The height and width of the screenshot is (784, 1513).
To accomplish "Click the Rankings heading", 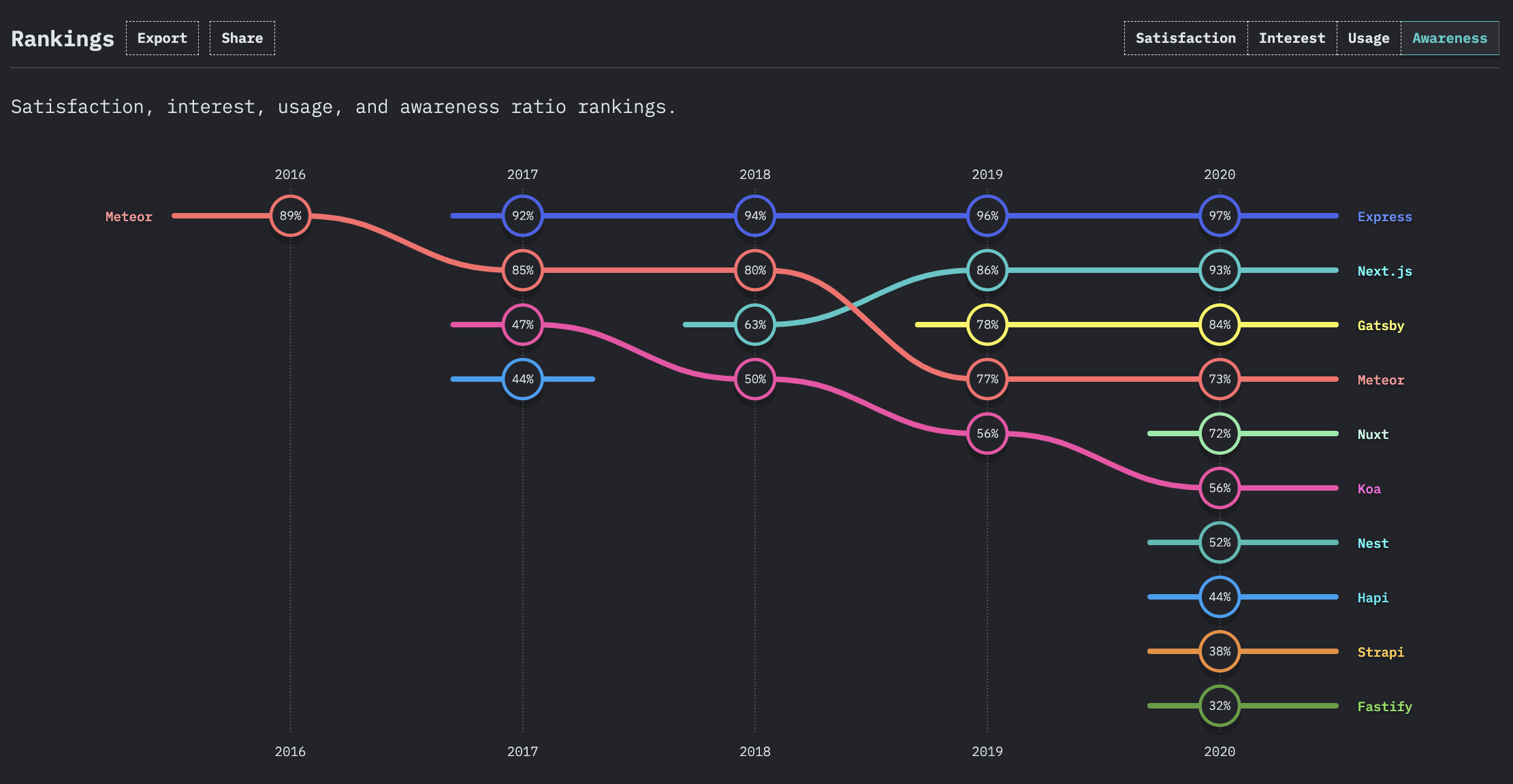I will [63, 39].
